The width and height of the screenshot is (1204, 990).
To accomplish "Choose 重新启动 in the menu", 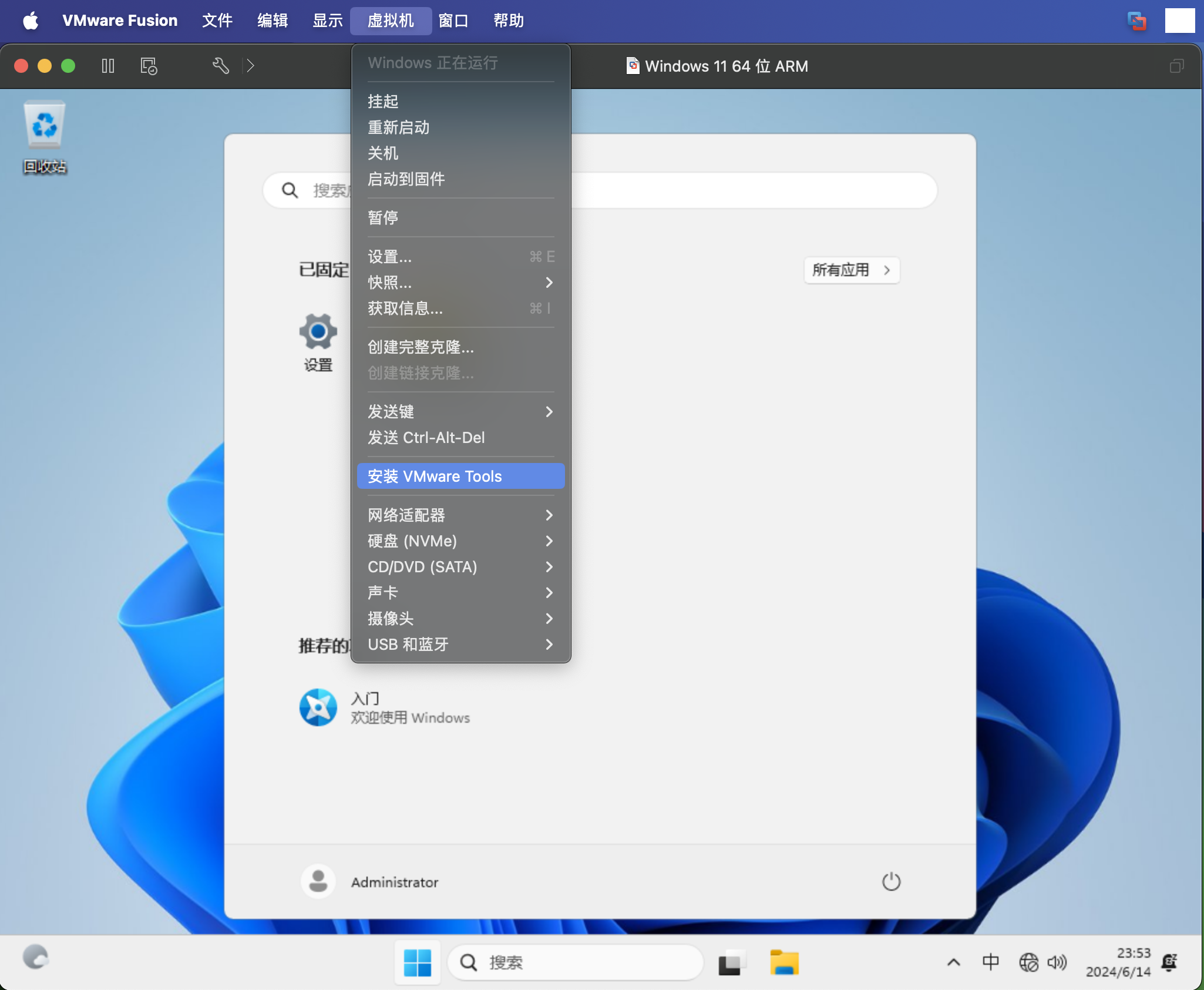I will (460, 127).
